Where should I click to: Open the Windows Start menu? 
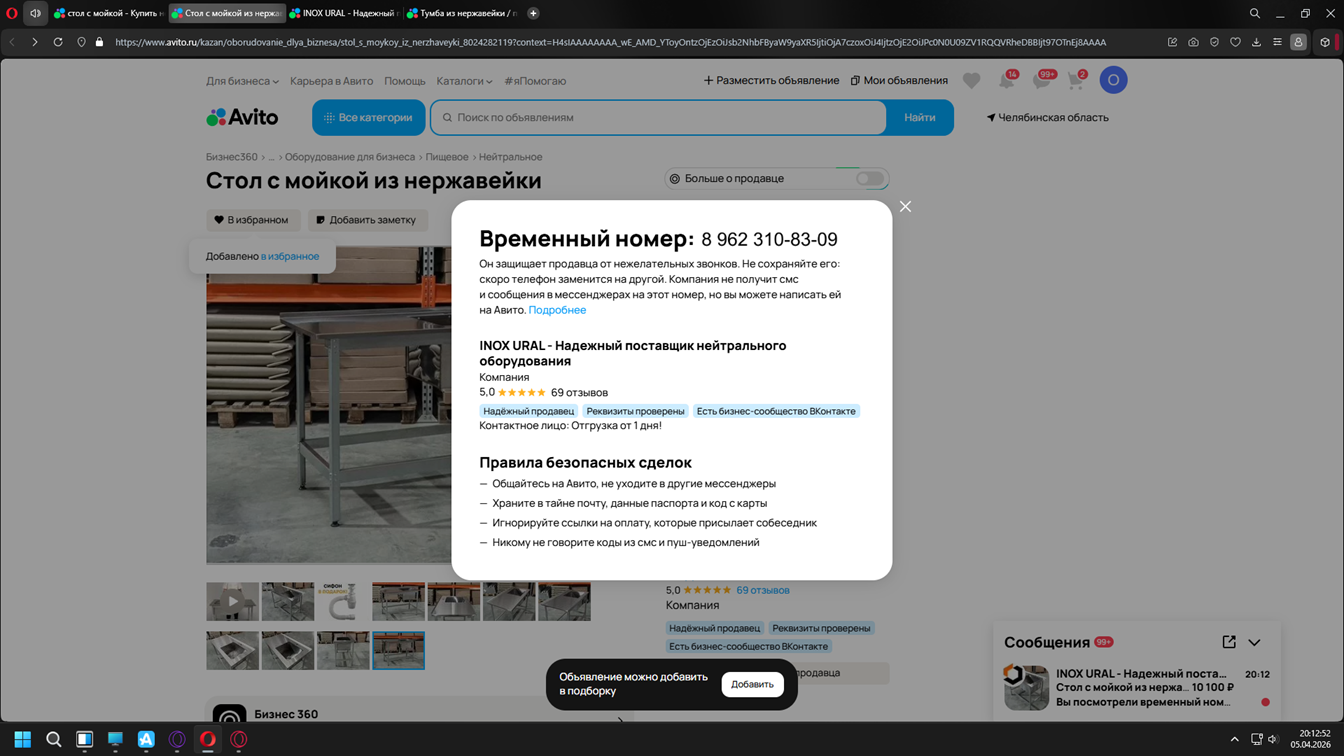tap(22, 739)
